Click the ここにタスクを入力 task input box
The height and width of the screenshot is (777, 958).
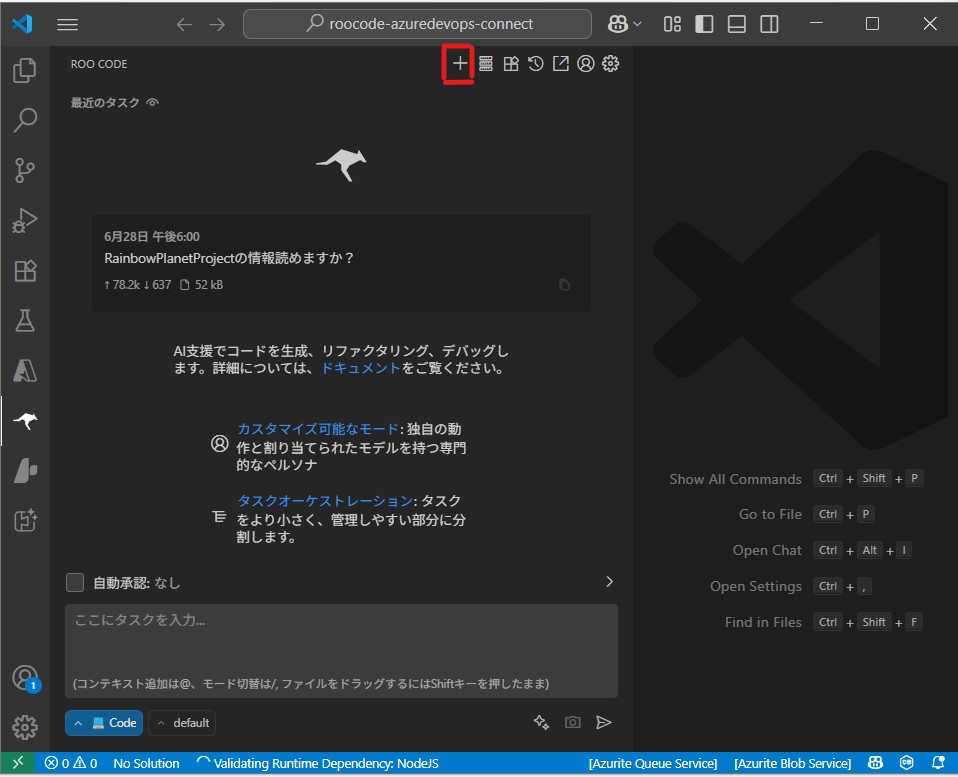(341, 651)
